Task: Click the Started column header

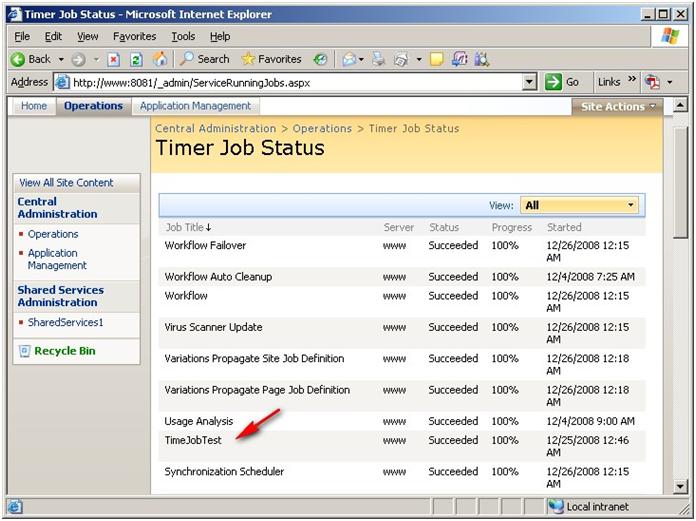Action: coord(564,227)
